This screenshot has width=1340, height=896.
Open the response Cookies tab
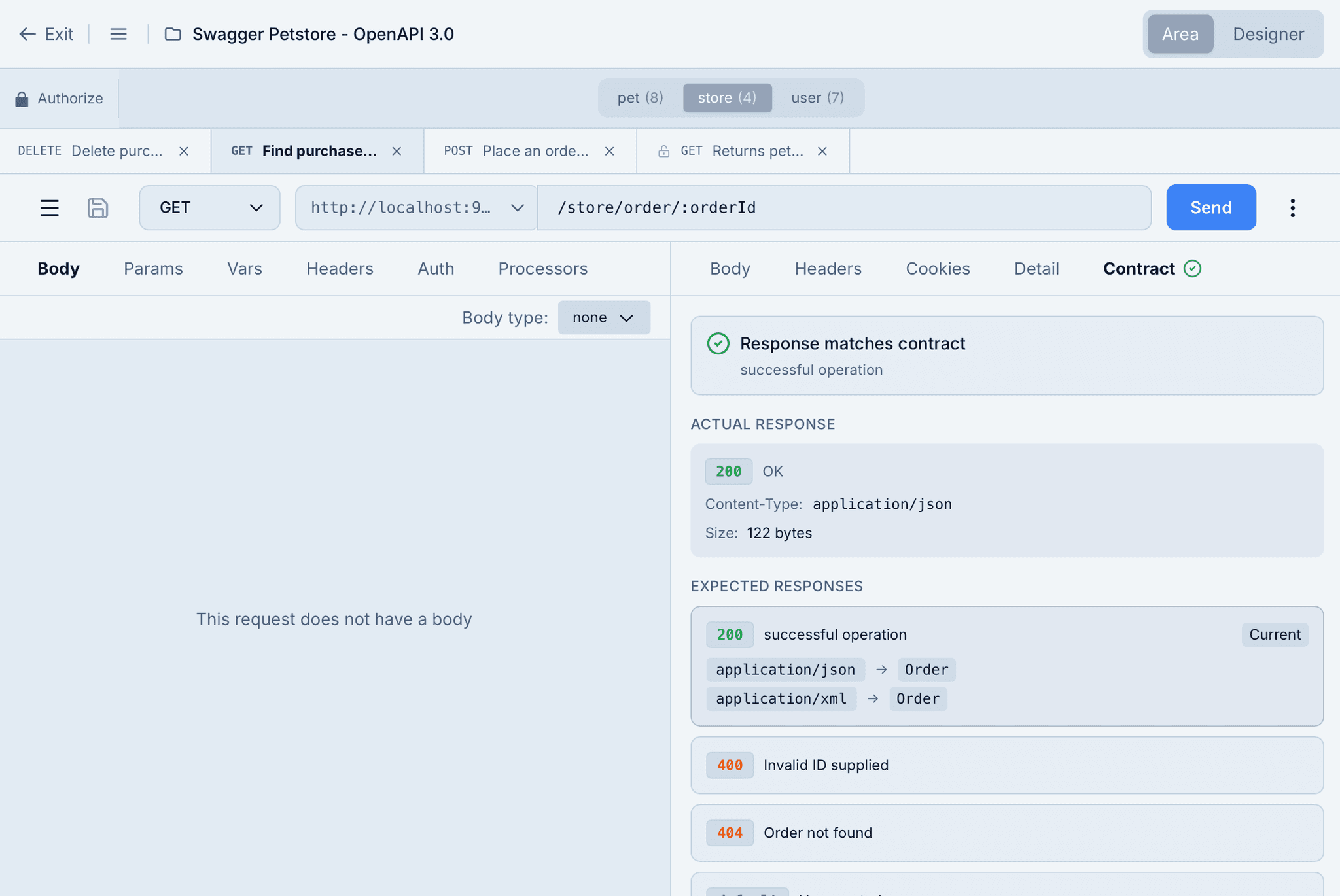click(938, 268)
